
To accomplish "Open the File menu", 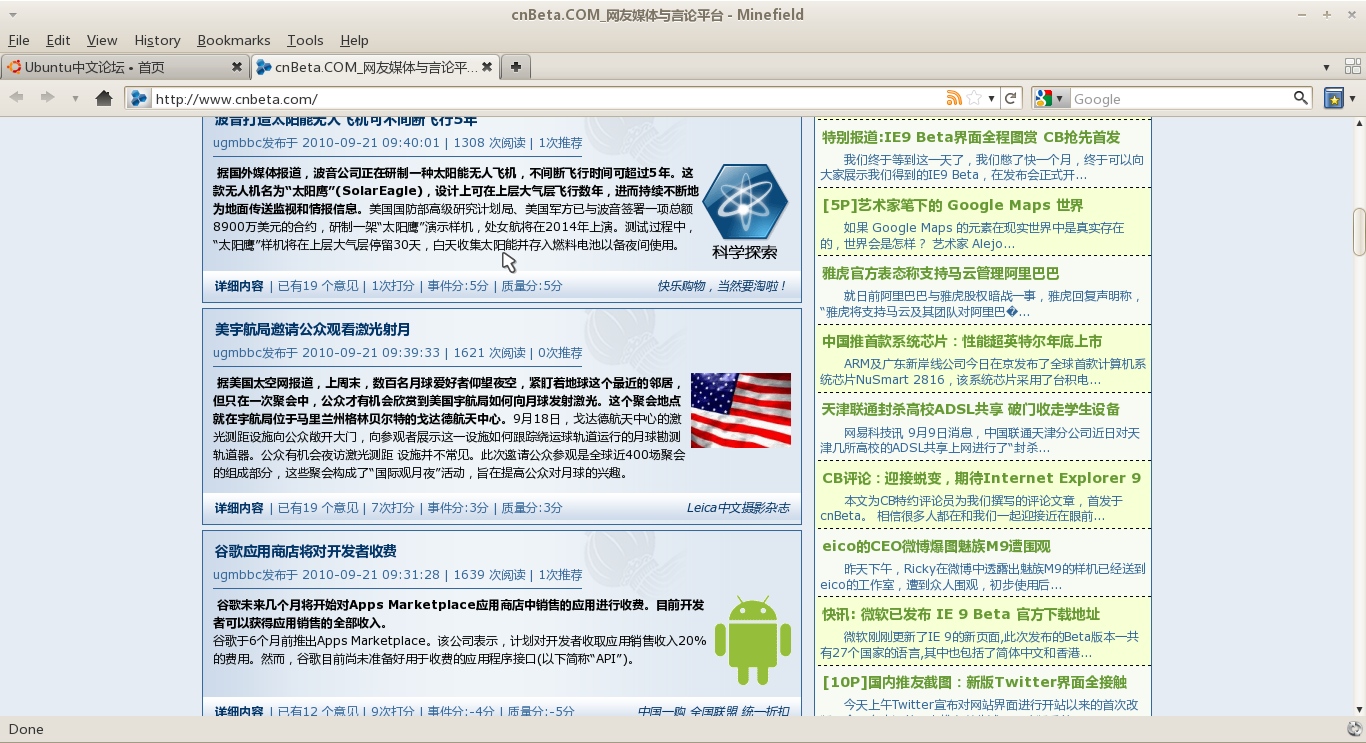I will pyautogui.click(x=19, y=40).
